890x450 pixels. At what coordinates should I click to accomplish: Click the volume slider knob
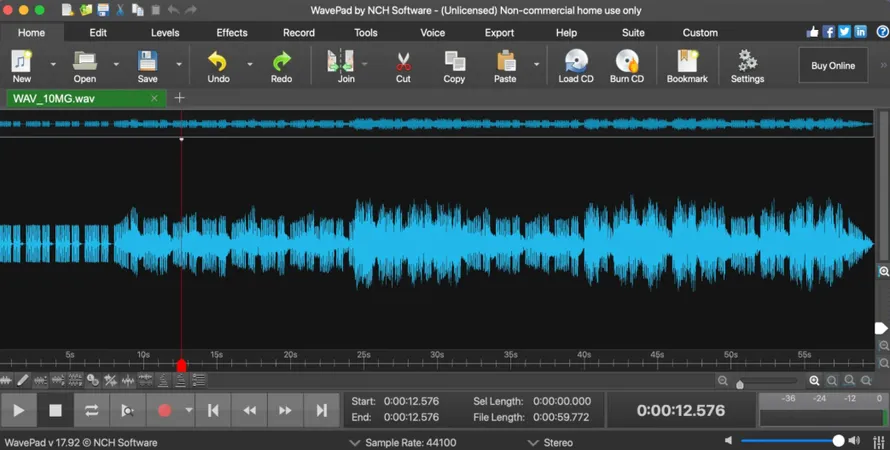(x=838, y=440)
